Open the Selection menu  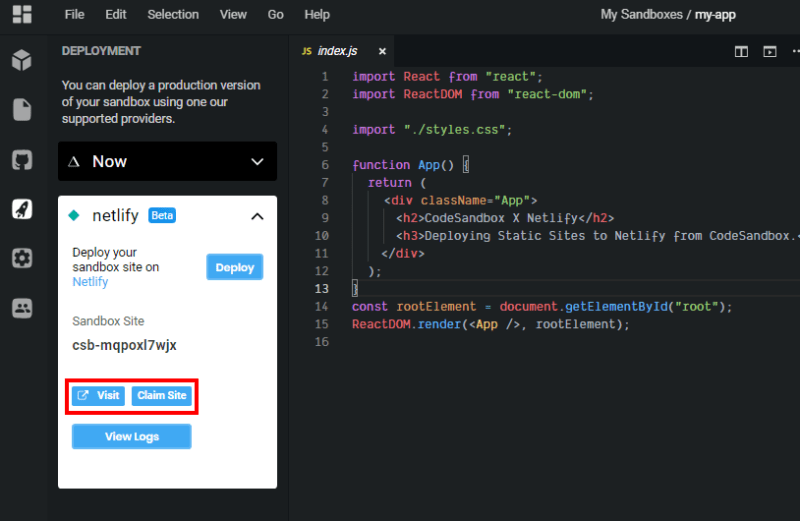(173, 14)
